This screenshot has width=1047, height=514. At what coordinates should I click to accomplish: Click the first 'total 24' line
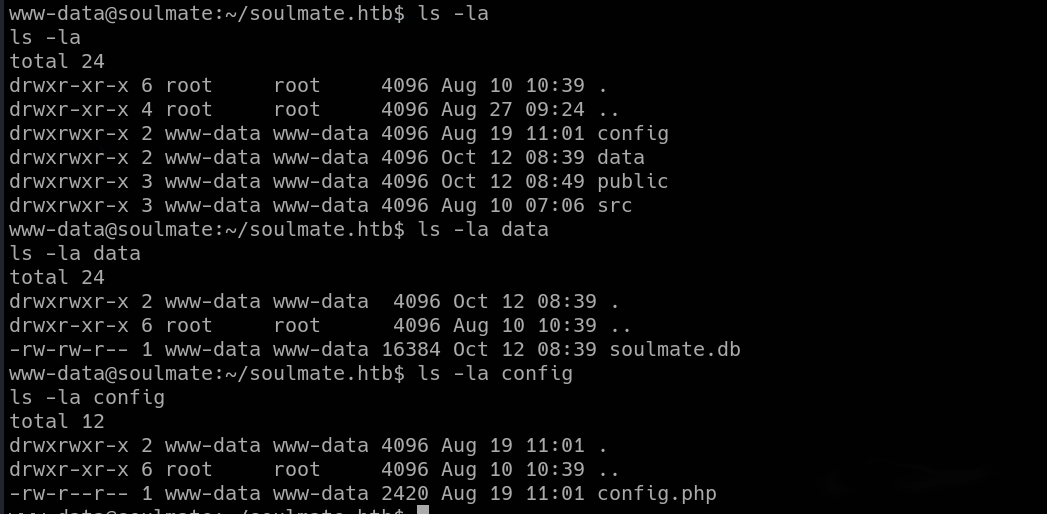(x=57, y=61)
